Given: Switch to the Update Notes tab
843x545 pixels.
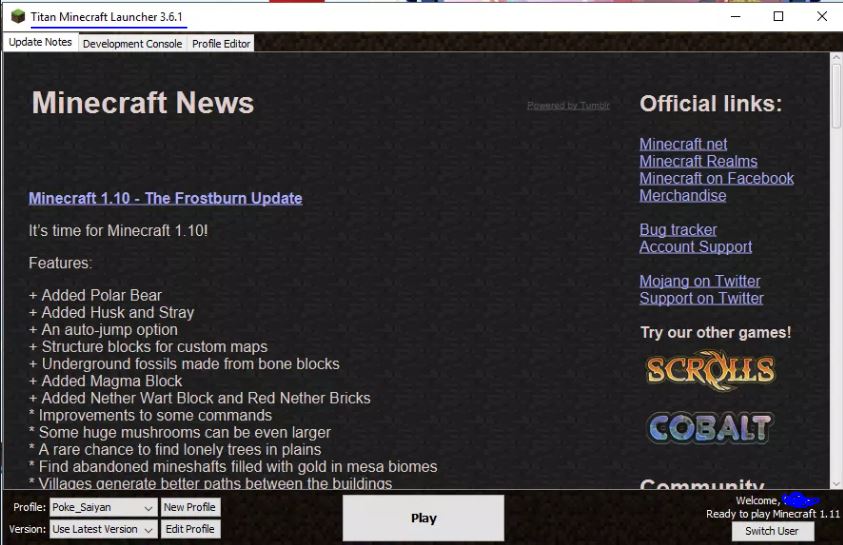Looking at the screenshot, I should pos(40,42).
